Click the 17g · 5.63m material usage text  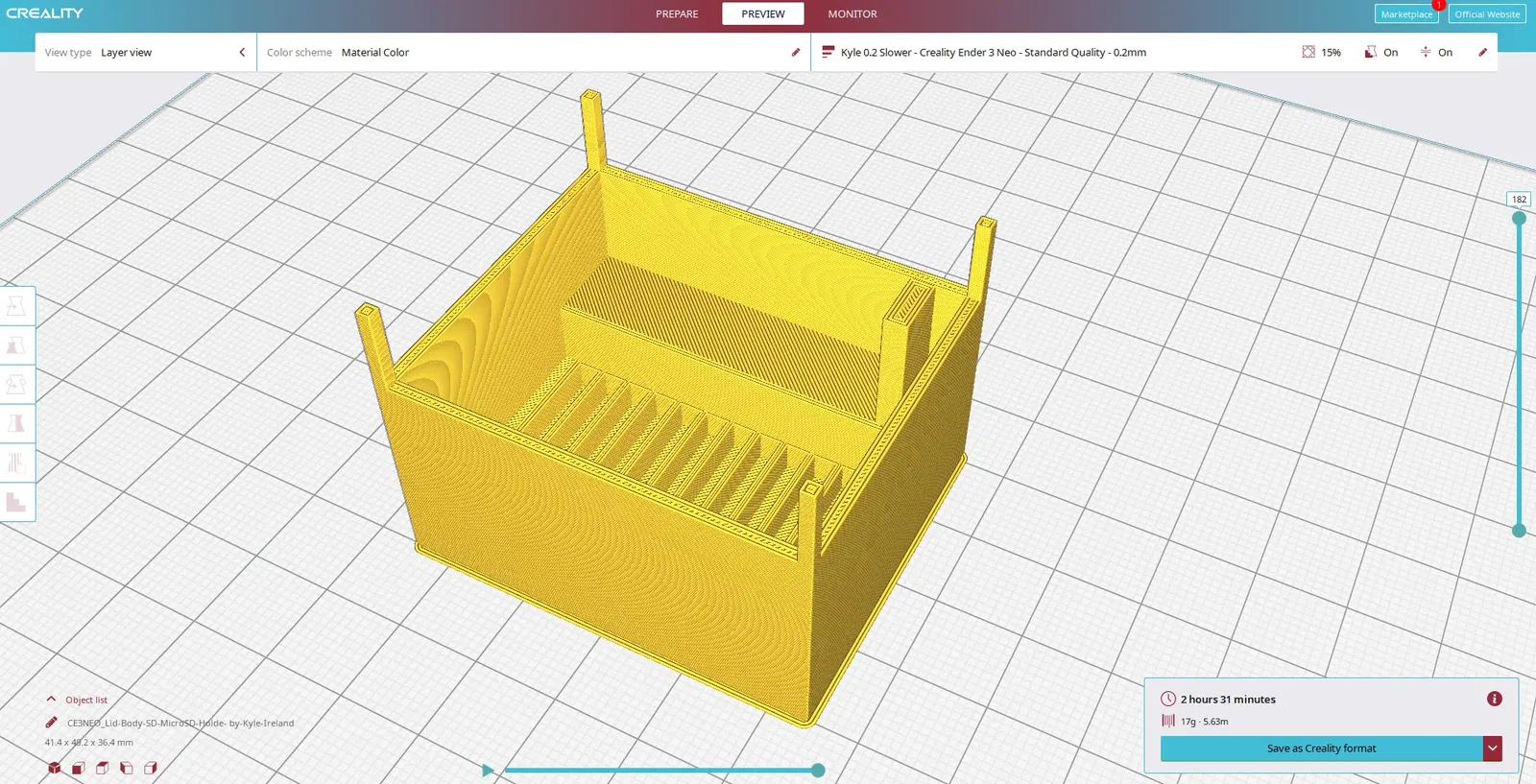[x=1205, y=722]
